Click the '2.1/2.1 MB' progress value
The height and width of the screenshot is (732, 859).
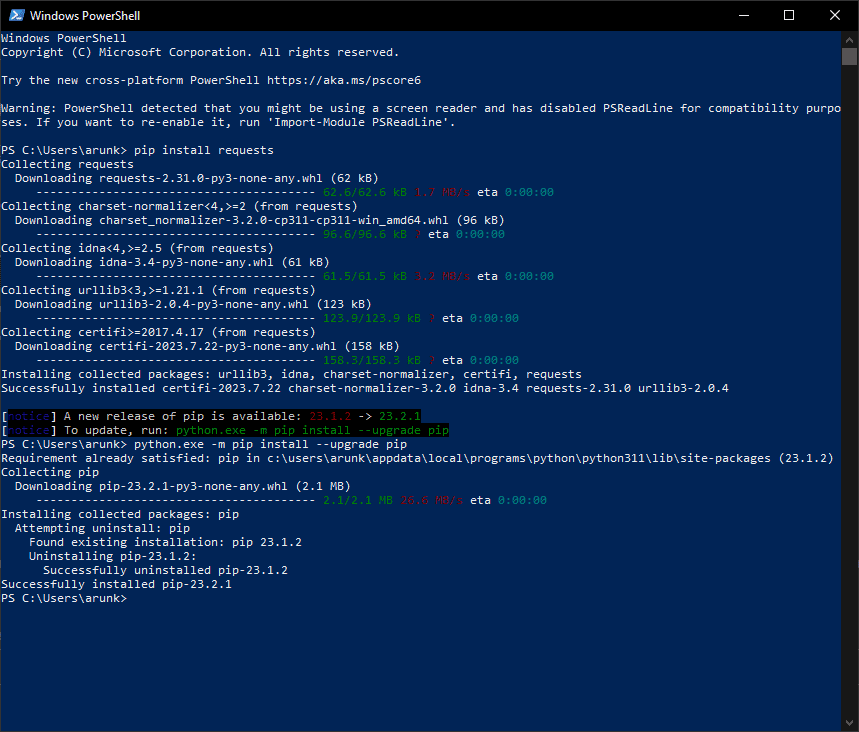358,500
